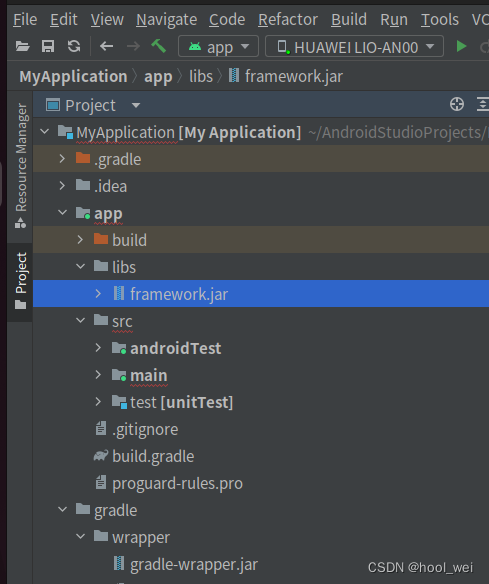This screenshot has height=584, width=489.
Task: Select the orange build folder row
Action: [261, 240]
